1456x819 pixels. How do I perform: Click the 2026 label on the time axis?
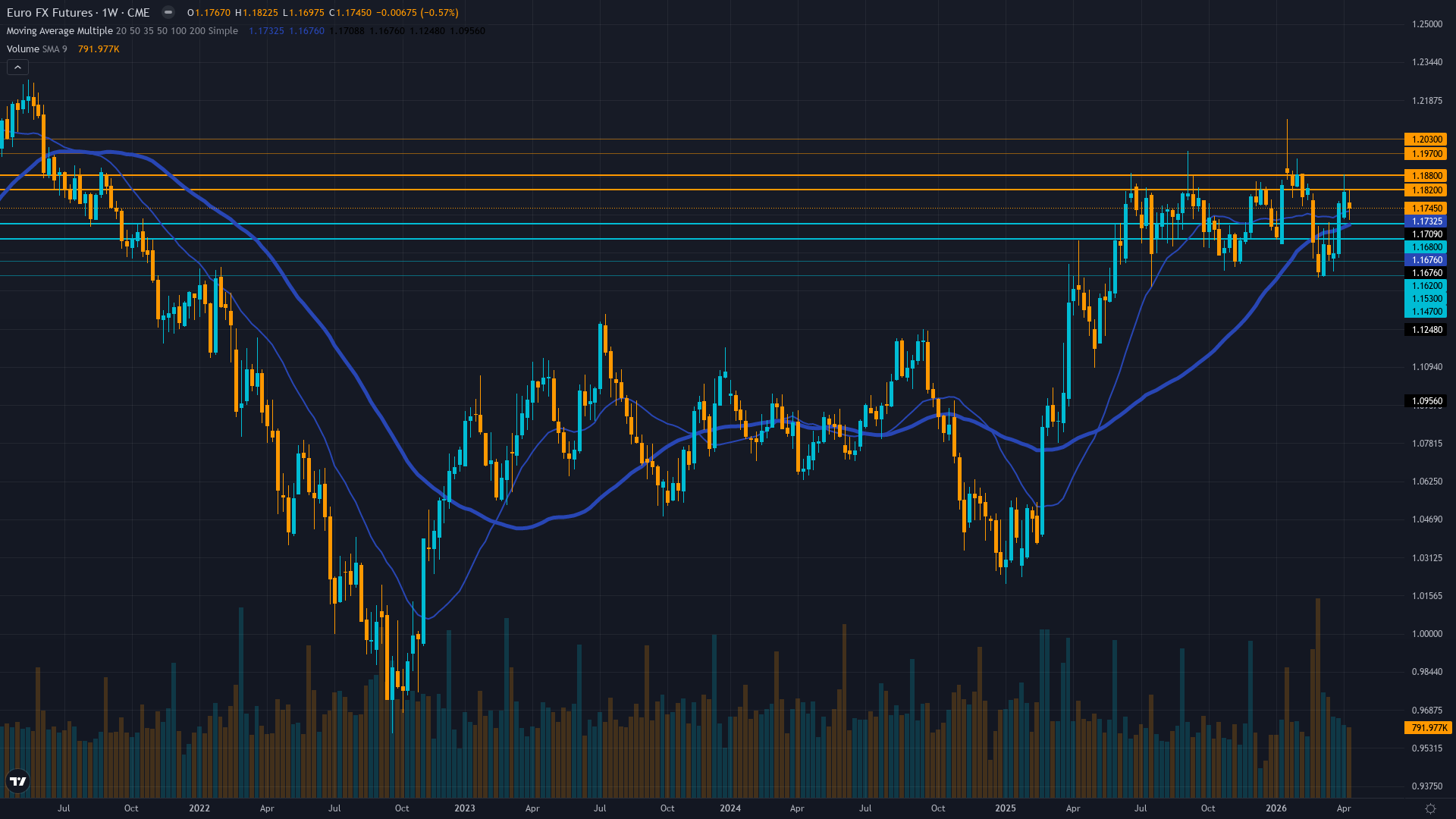(1276, 808)
